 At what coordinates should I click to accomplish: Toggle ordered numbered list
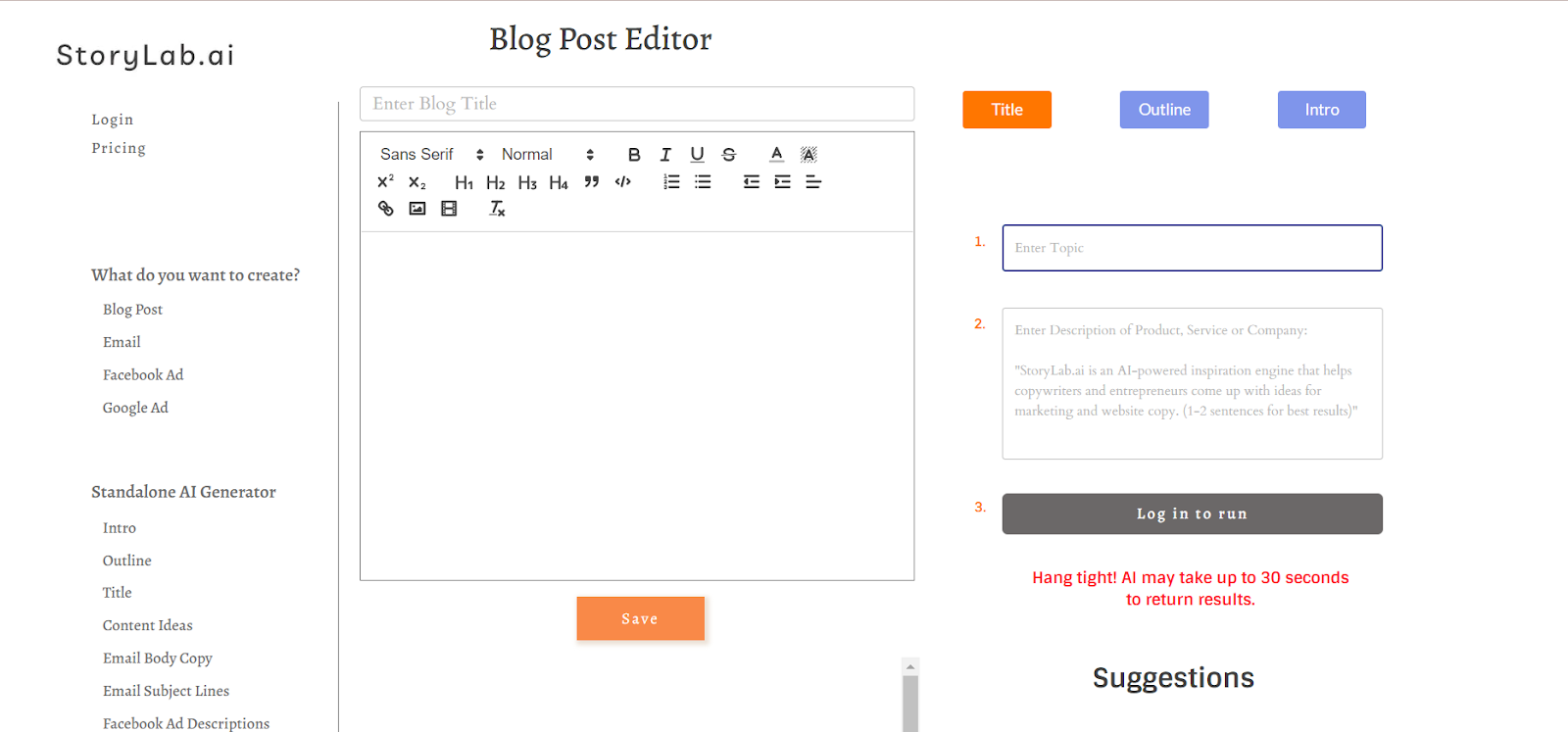point(671,182)
